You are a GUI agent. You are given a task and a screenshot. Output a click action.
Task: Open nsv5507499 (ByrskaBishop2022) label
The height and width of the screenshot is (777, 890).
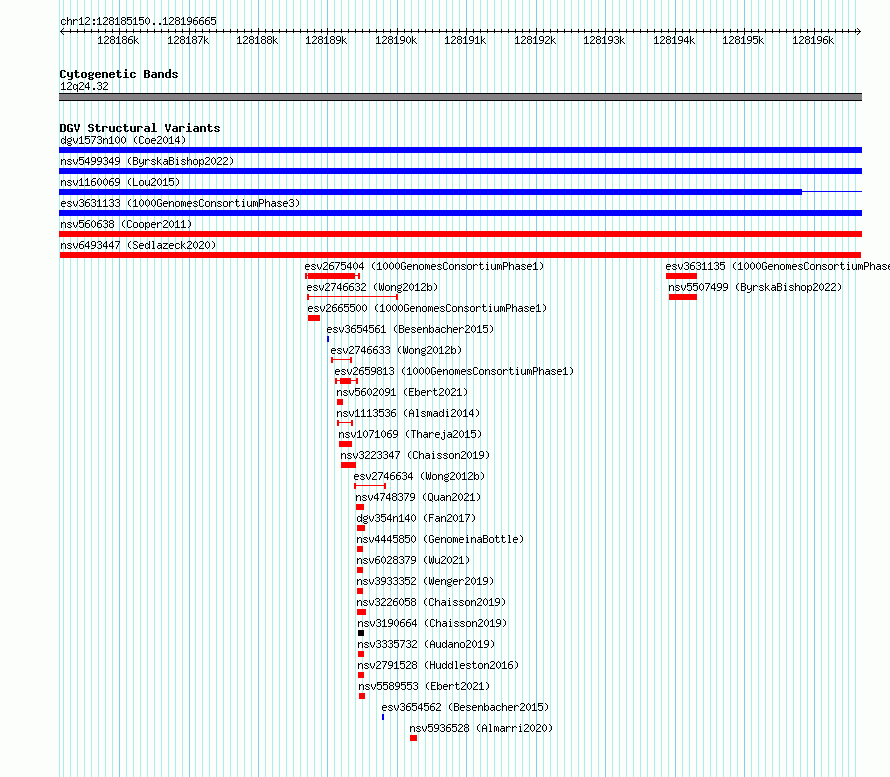point(755,287)
